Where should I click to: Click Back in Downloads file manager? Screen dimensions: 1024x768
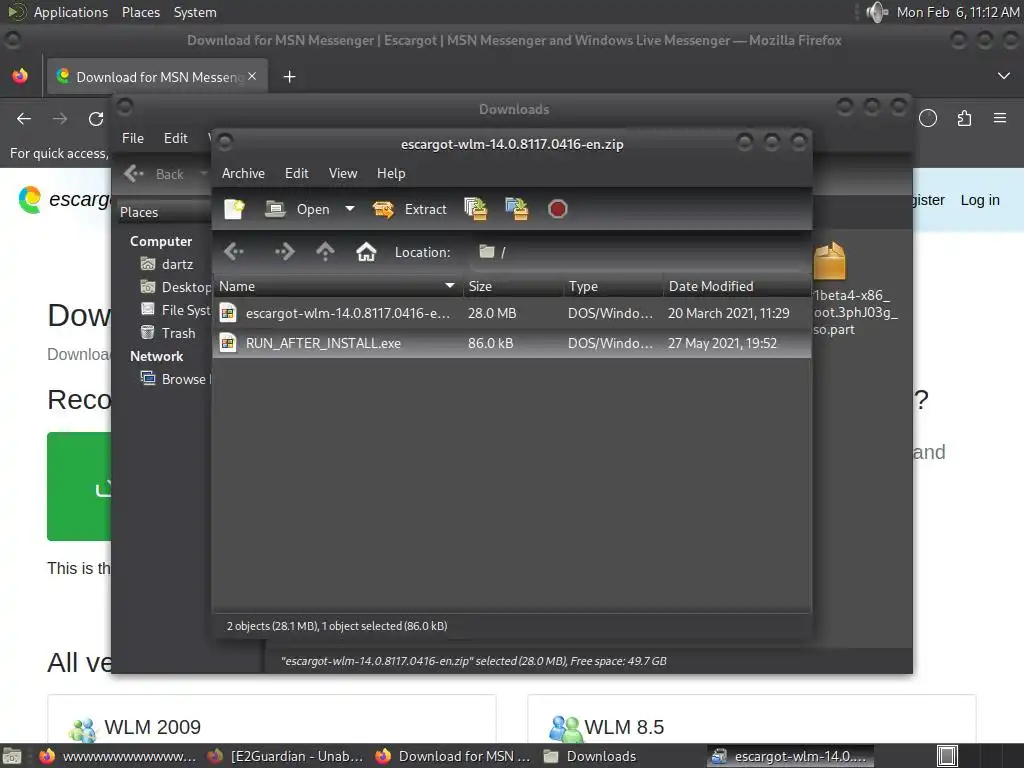155,174
